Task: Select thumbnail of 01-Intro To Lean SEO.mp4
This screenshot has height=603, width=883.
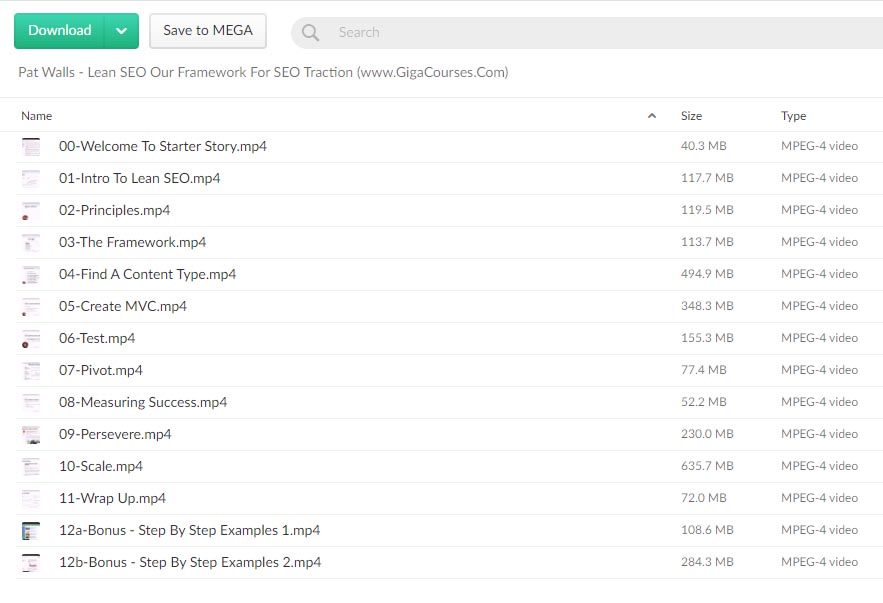Action: click(31, 178)
